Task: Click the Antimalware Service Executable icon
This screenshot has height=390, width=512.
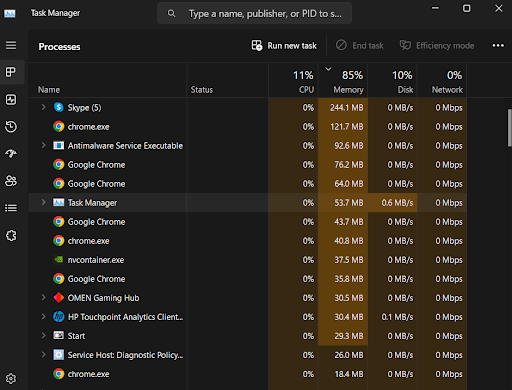Action: pos(59,145)
